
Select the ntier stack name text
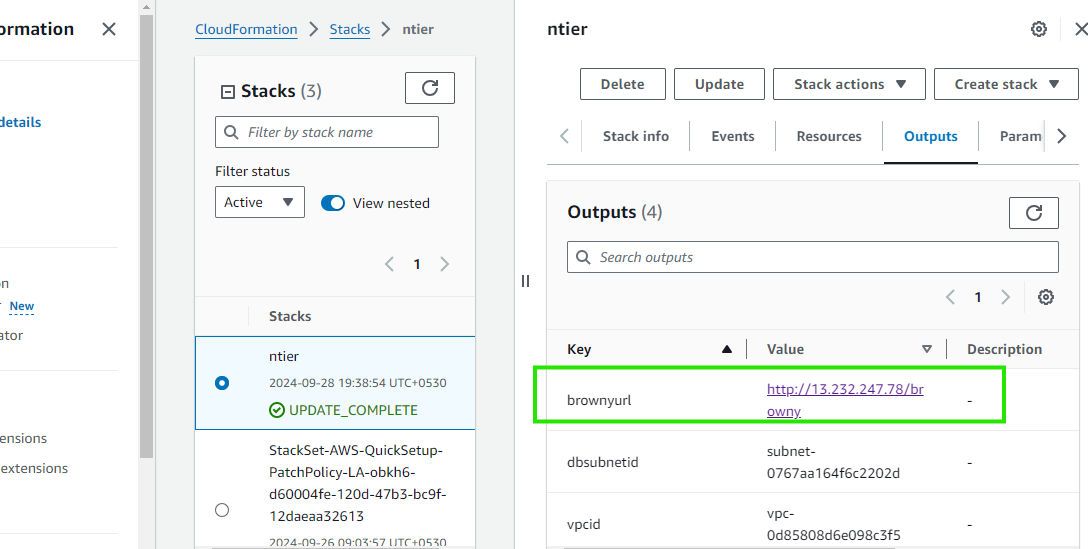(284, 356)
